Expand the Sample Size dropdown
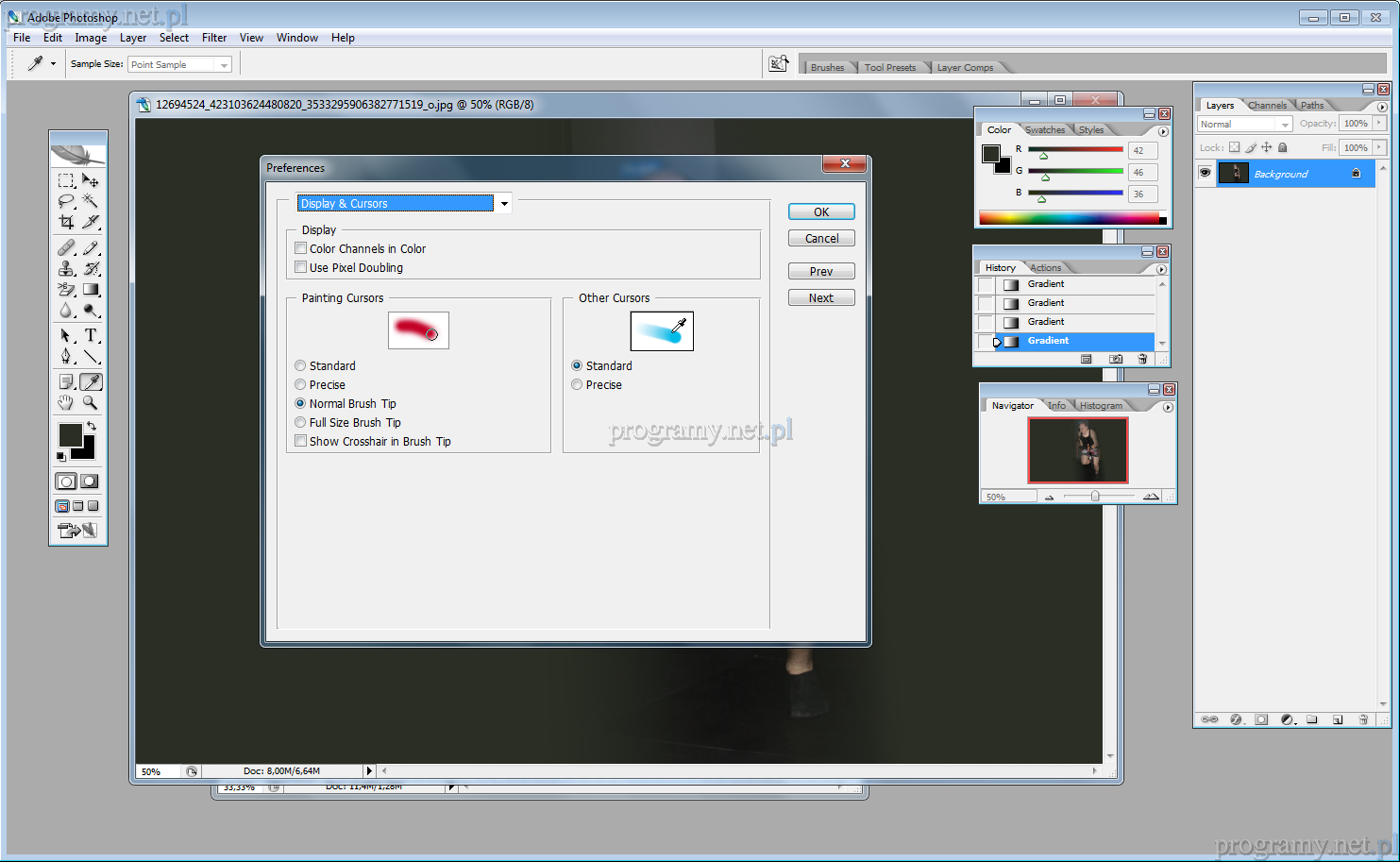The image size is (1400, 862). click(x=224, y=65)
